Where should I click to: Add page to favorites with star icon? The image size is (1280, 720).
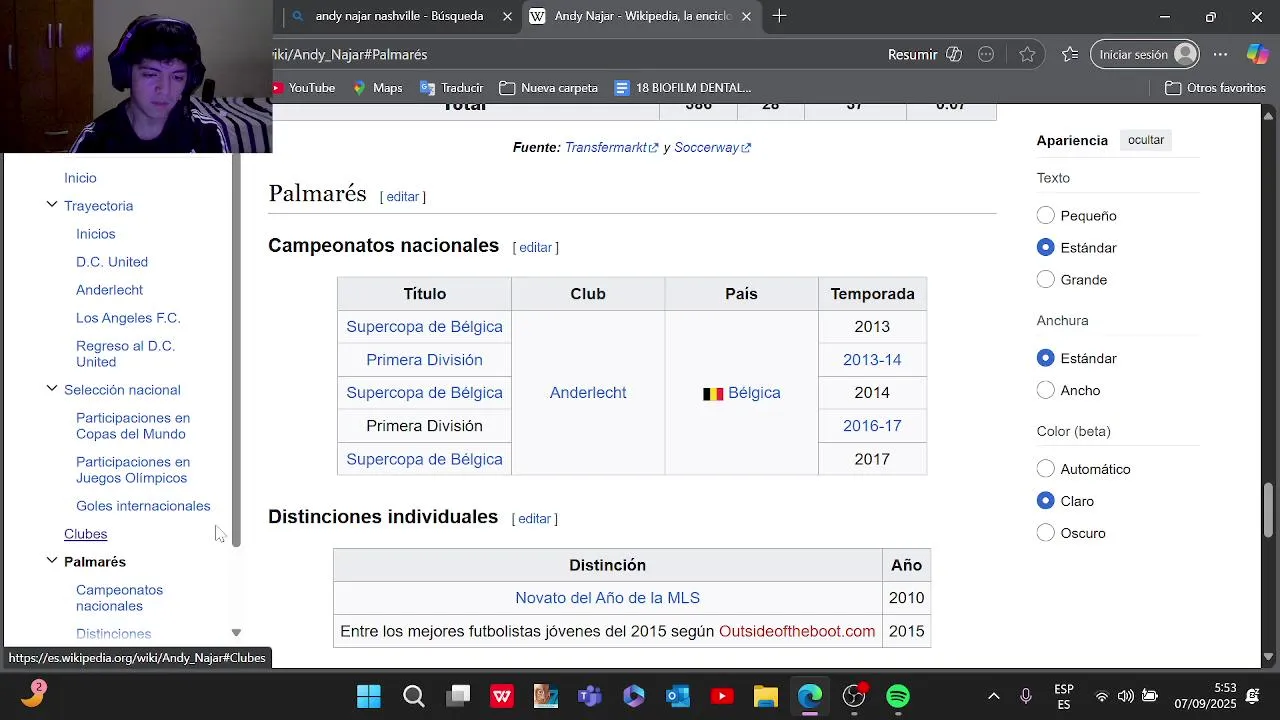pyautogui.click(x=1027, y=55)
